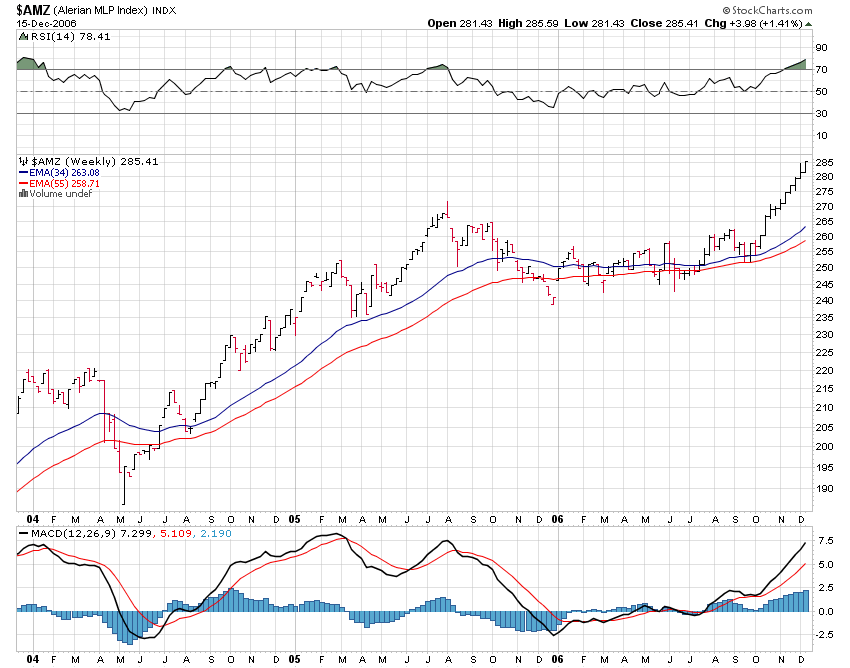Click the Volume undef legend text
Screen dimensions: 850x668
click(61, 194)
